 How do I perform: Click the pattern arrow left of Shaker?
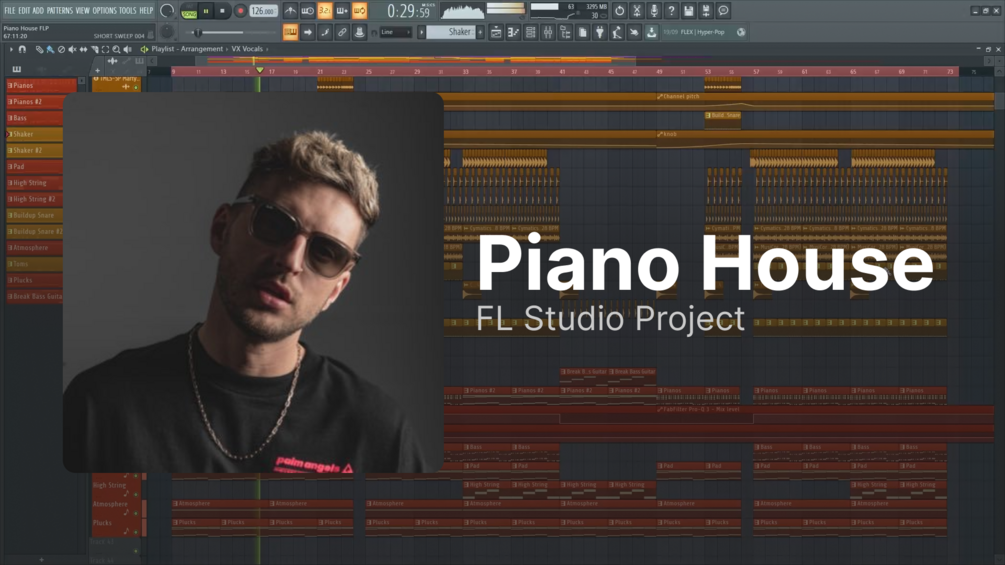[422, 32]
